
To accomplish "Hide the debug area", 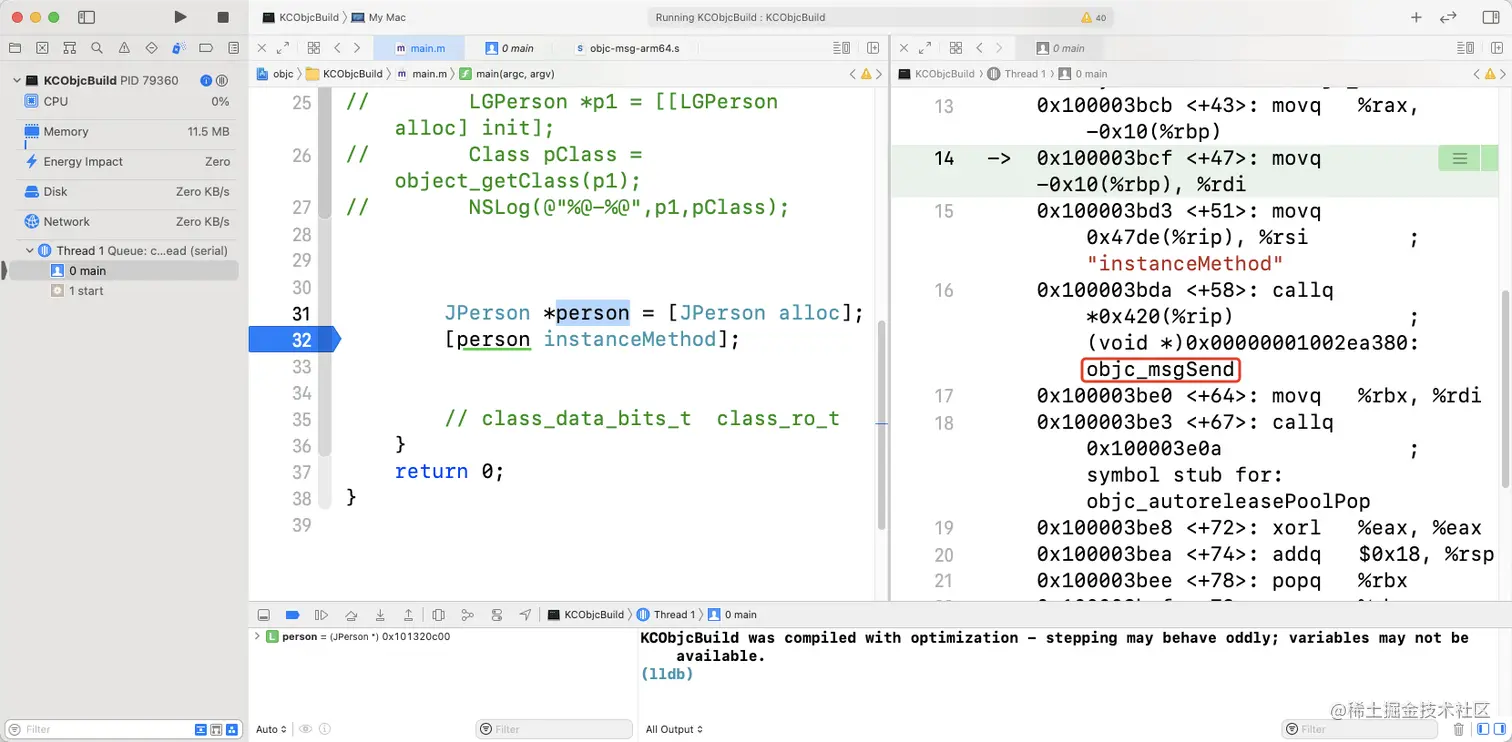I will pyautogui.click(x=264, y=615).
